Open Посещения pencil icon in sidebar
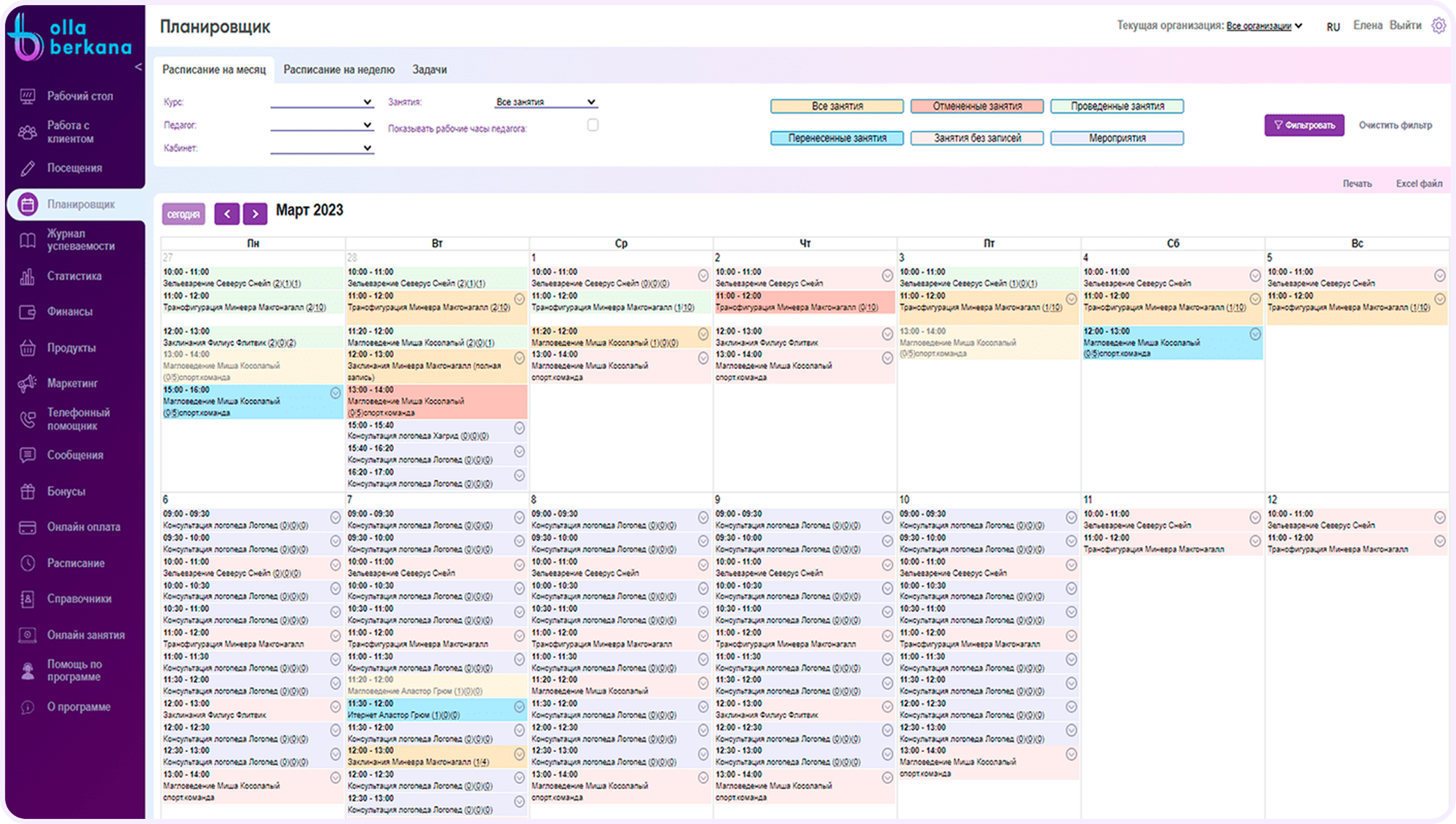This screenshot has height=824, width=1456. pos(28,168)
